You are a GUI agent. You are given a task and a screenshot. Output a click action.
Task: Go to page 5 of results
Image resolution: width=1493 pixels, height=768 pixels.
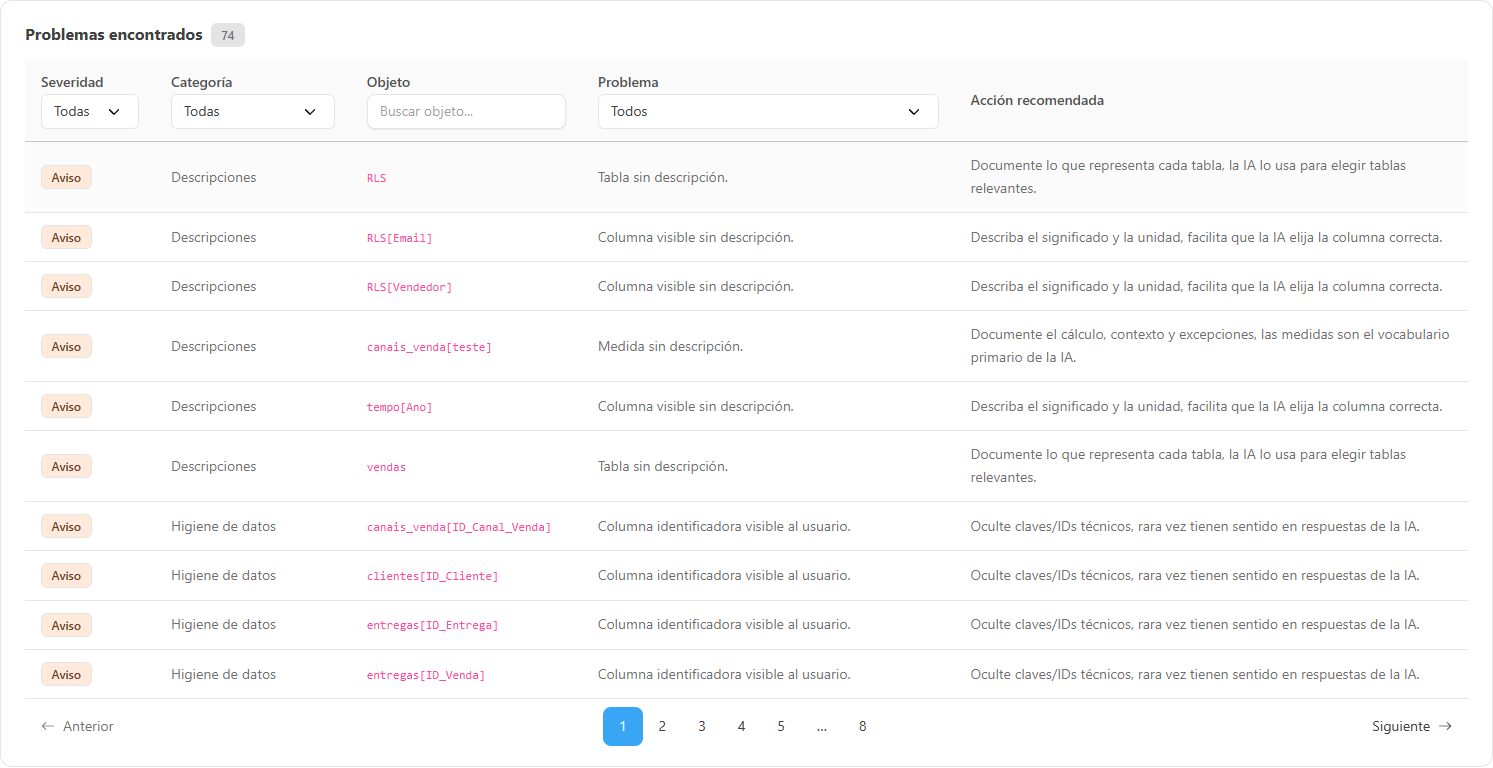tap(781, 727)
